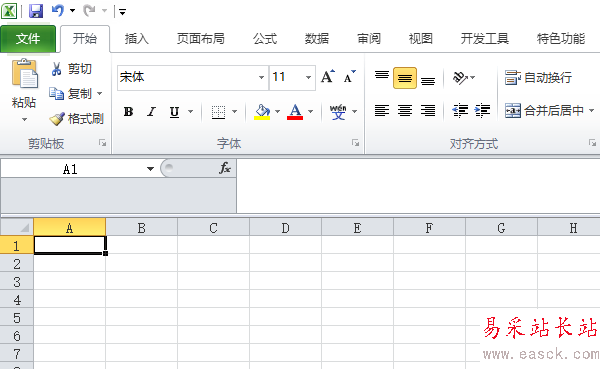Toggle bold formatting
600x369 pixels.
(129, 112)
